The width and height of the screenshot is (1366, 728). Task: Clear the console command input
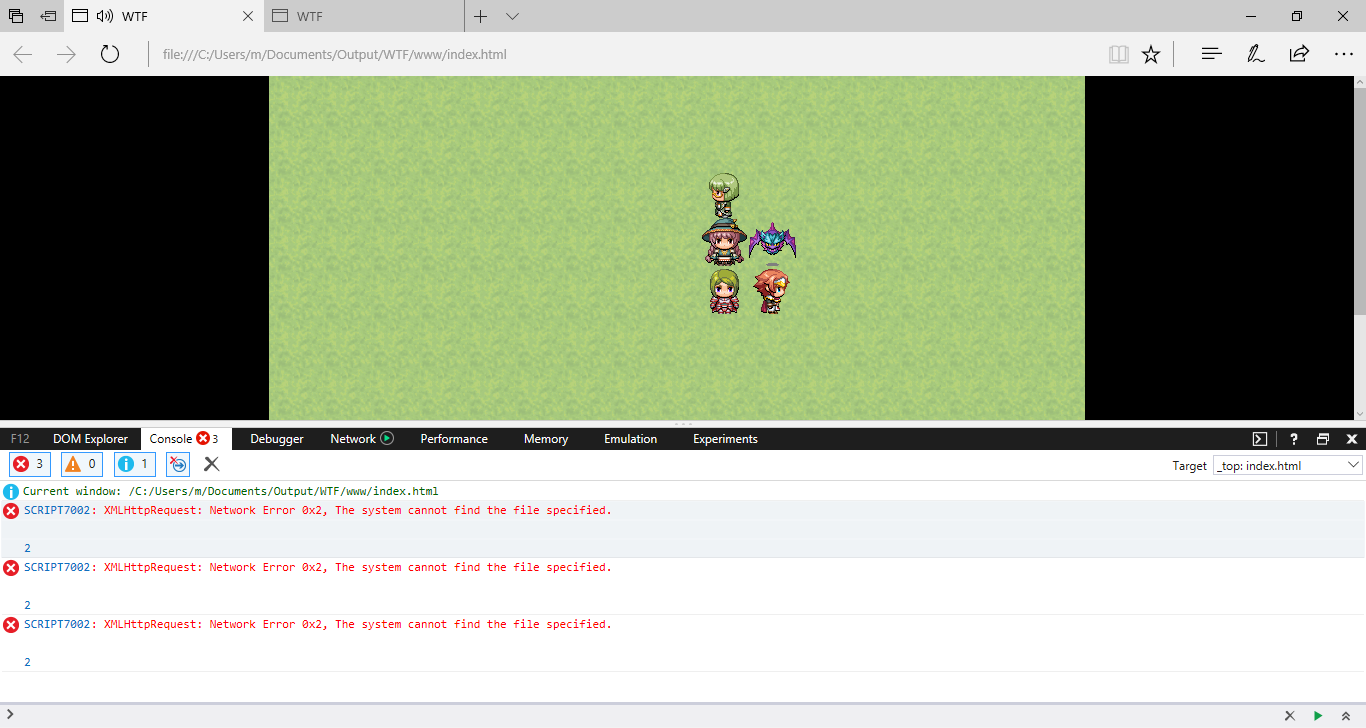pyautogui.click(x=1290, y=716)
